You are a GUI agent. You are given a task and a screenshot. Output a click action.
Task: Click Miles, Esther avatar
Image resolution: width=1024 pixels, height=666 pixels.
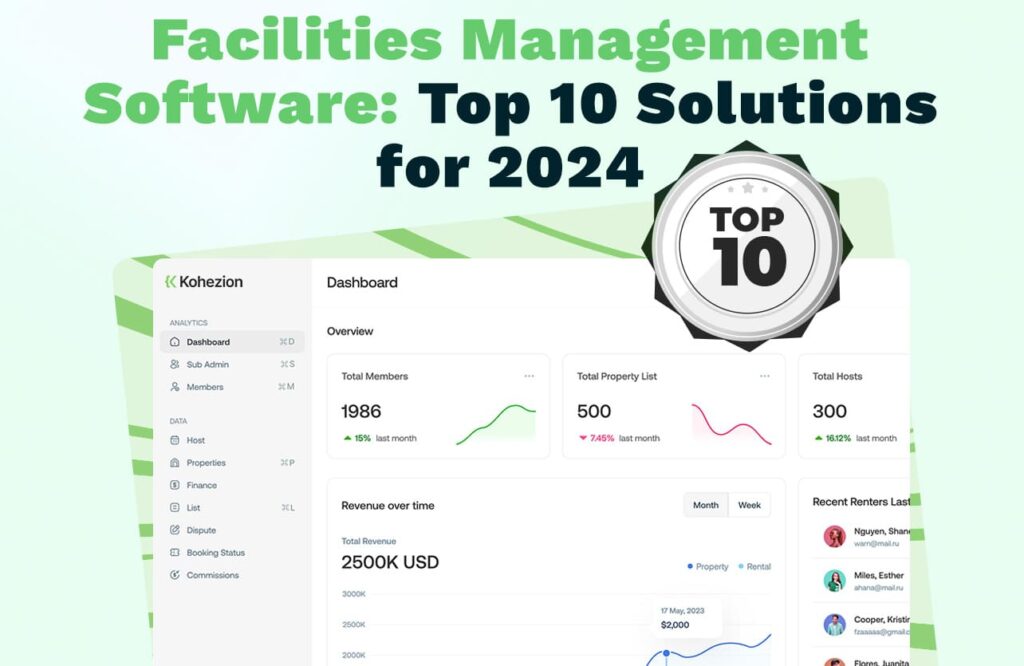(835, 580)
